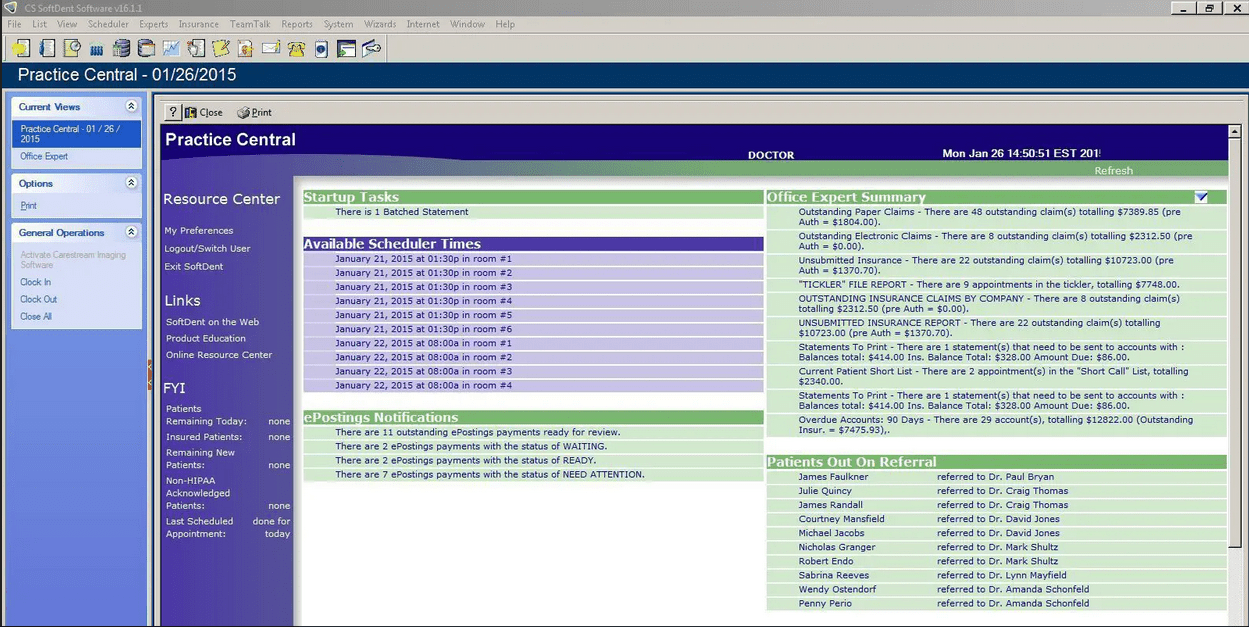Collapse the Current Views panel
Image resolution: width=1249 pixels, height=627 pixels.
[x=131, y=107]
